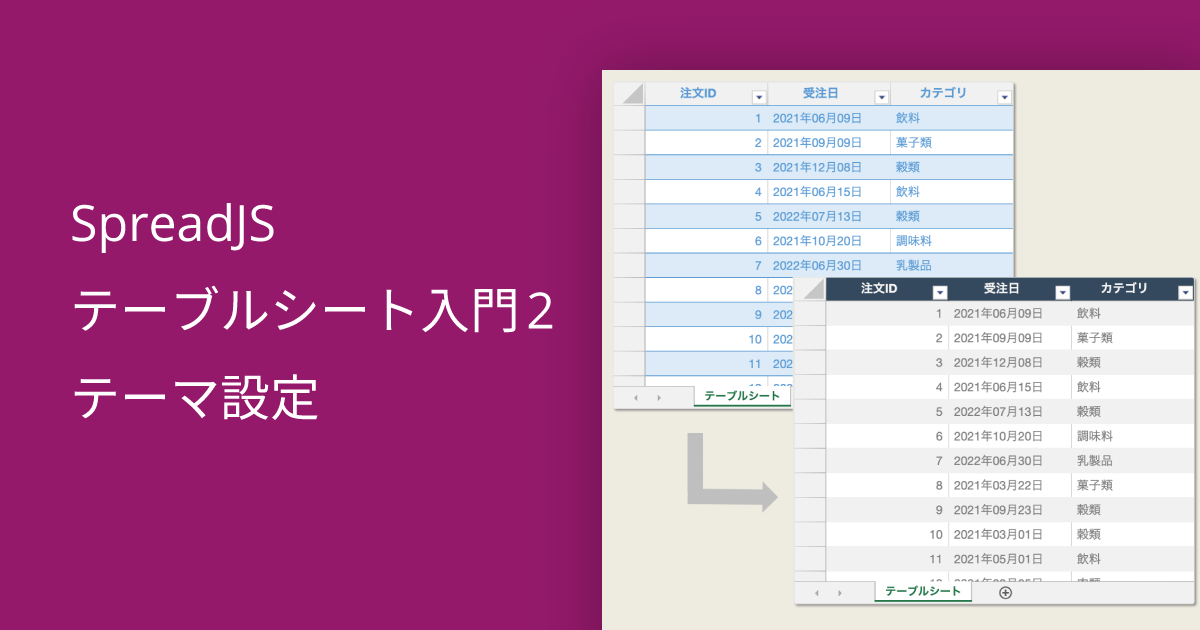
Task: Select テーブルシート tab in the dark-header sheet
Action: [x=922, y=591]
